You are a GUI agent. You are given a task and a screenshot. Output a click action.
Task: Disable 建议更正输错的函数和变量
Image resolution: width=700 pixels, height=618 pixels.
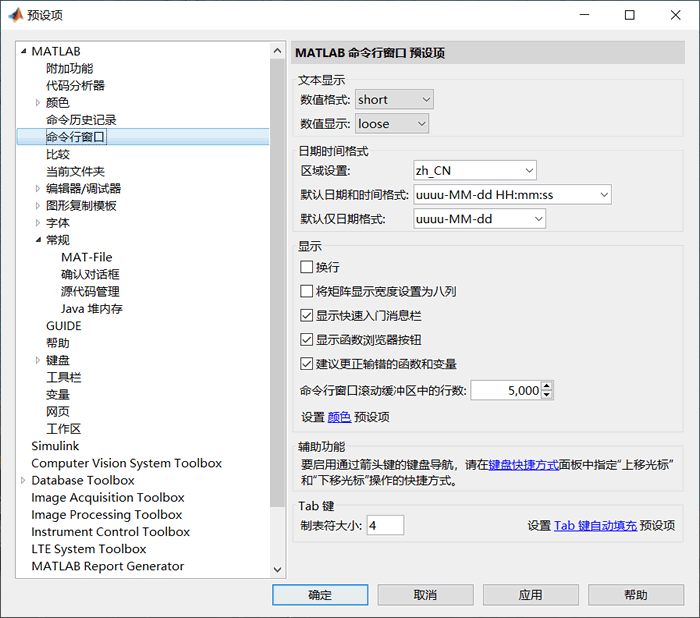pyautogui.click(x=306, y=364)
